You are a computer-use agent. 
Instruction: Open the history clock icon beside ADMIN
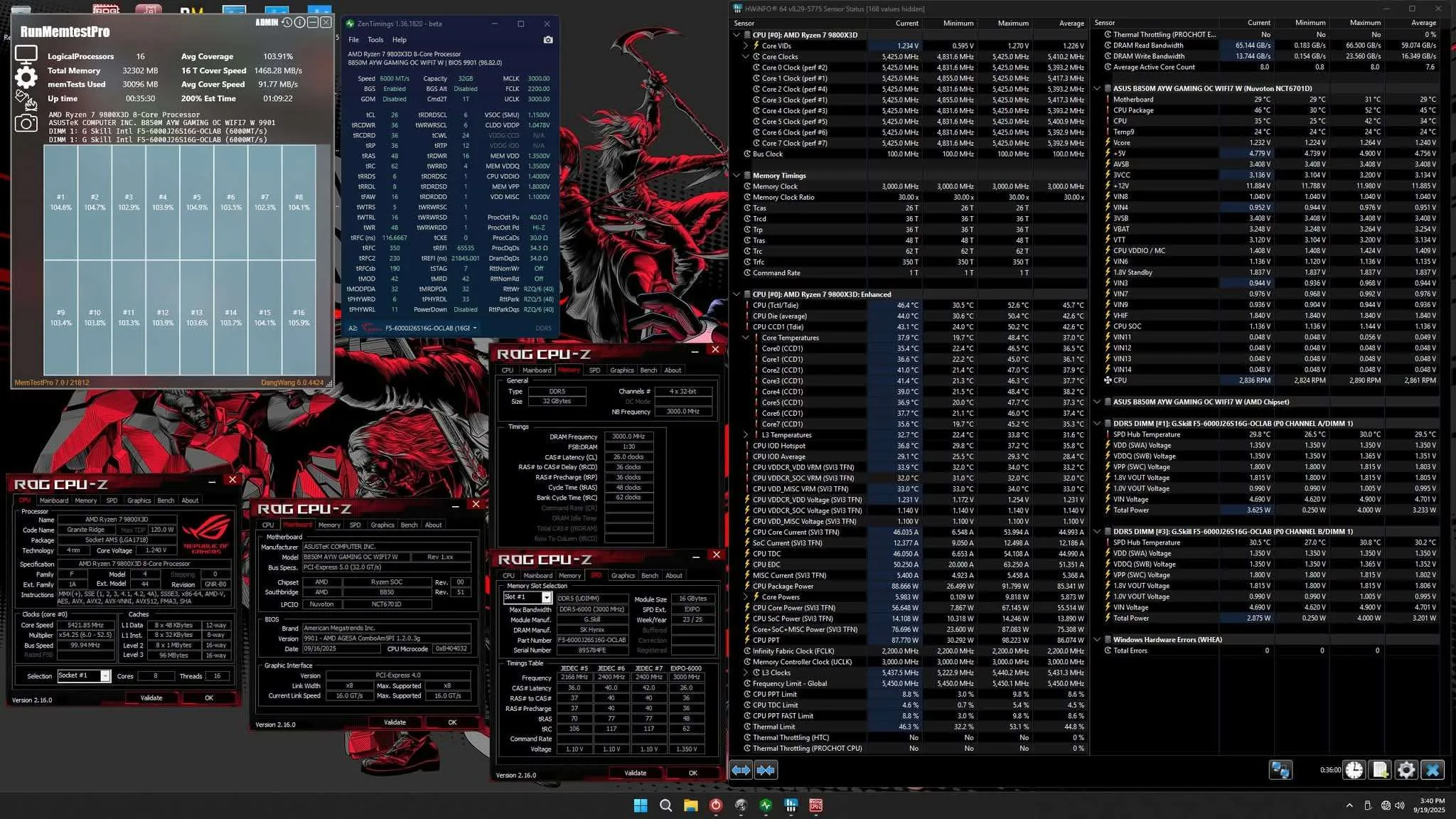[x=287, y=23]
